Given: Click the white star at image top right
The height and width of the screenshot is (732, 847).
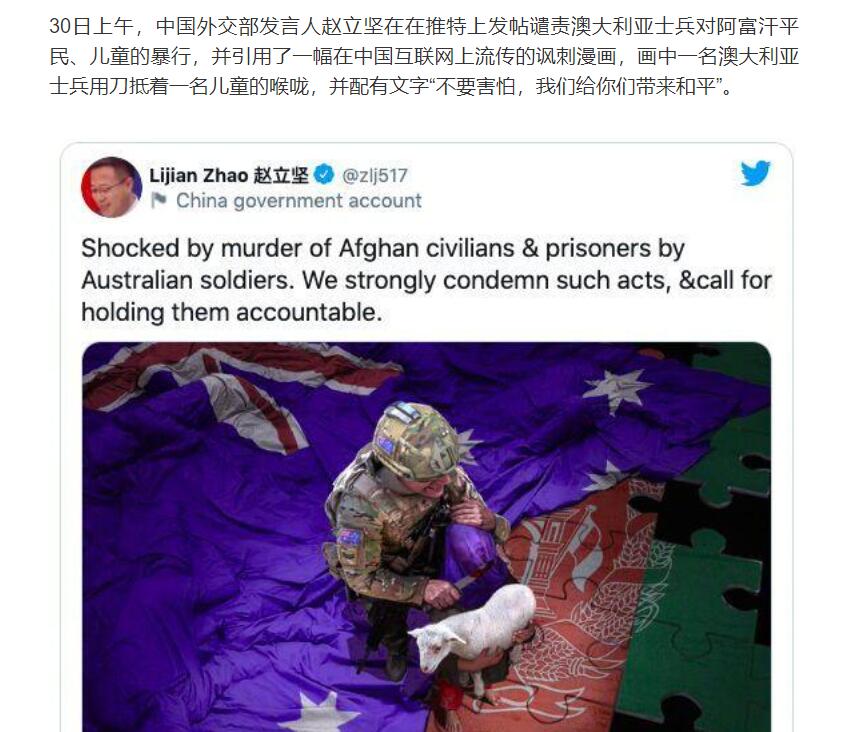Looking at the screenshot, I should tap(617, 387).
